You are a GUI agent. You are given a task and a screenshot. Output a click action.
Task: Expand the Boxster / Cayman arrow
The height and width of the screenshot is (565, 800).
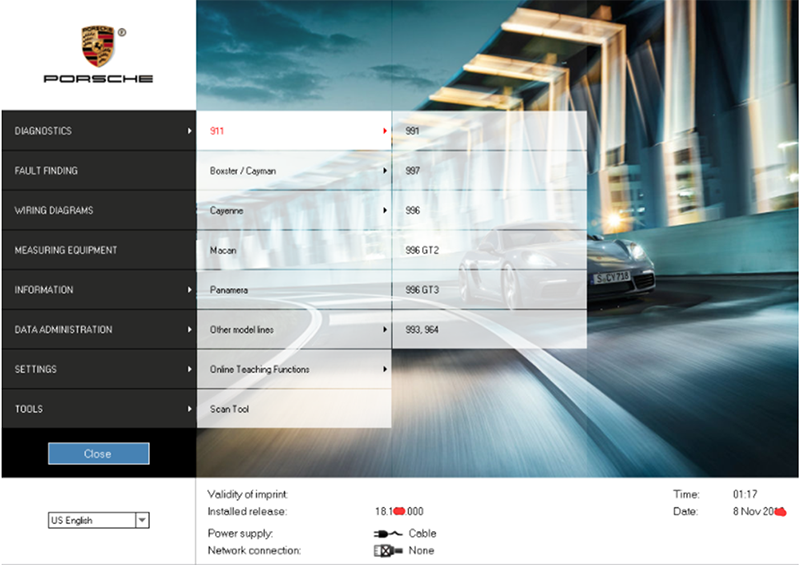384,171
